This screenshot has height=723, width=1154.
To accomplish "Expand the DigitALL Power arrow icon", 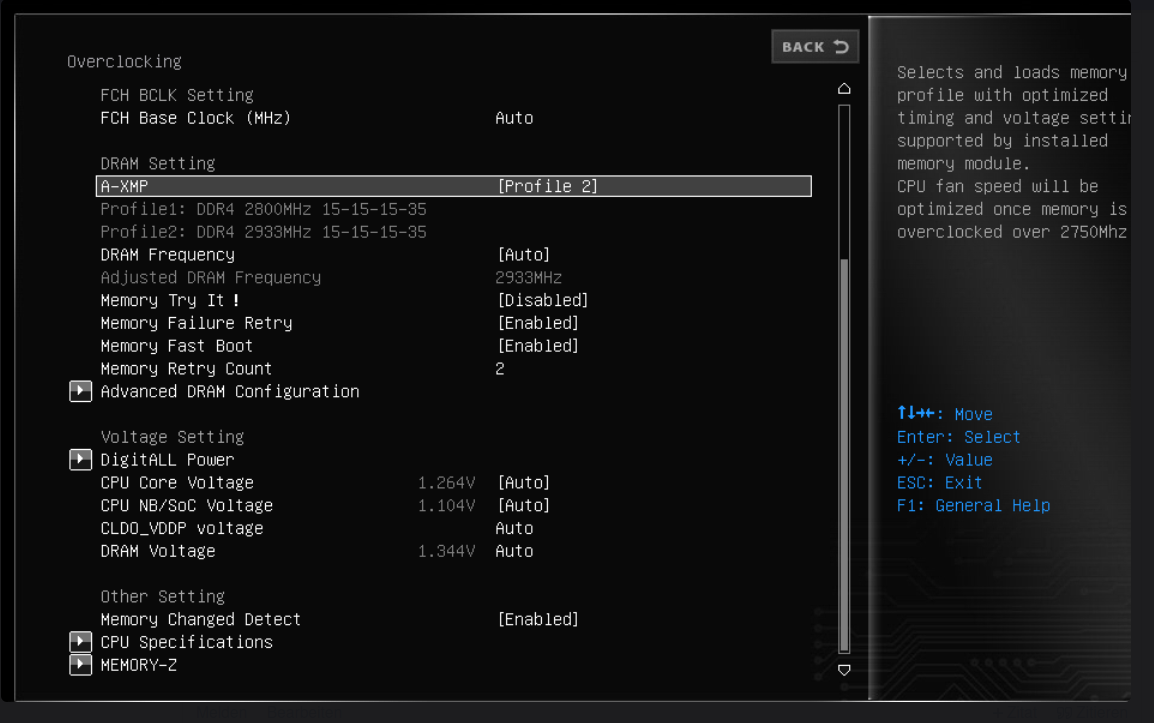I will coord(80,459).
